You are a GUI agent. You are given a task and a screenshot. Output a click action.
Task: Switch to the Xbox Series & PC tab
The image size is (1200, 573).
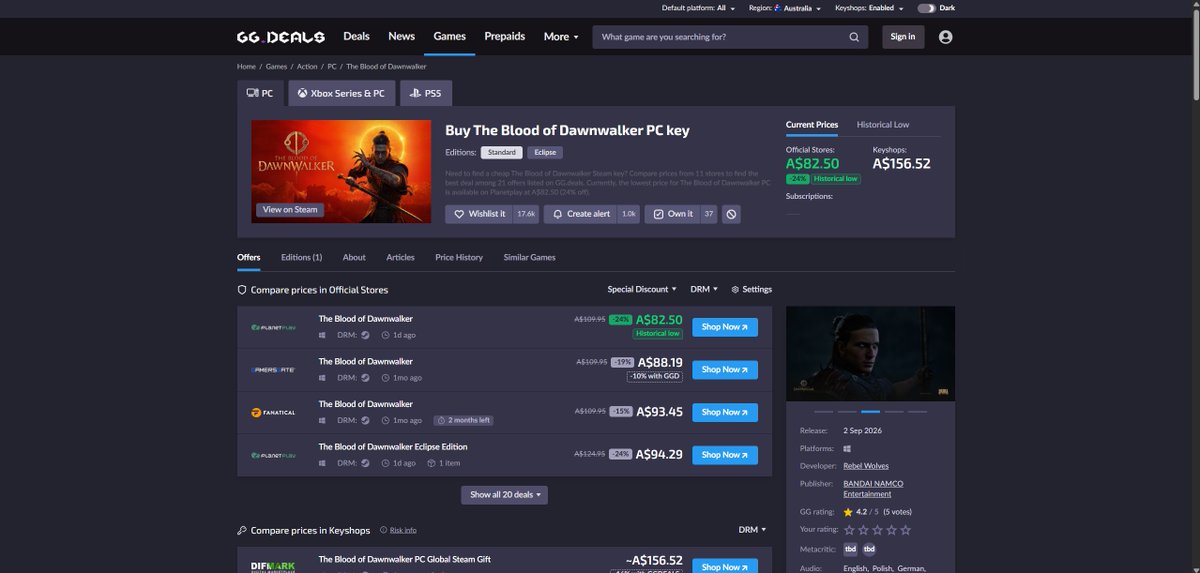tap(340, 93)
